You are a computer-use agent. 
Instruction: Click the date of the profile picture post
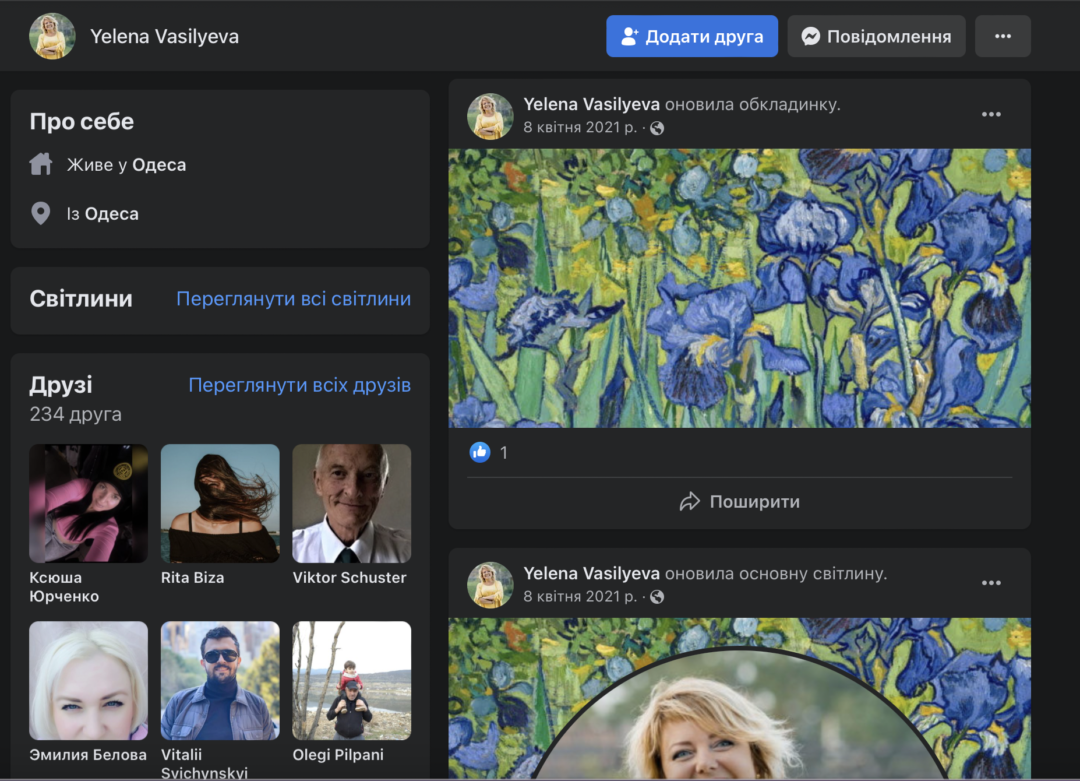[580, 596]
